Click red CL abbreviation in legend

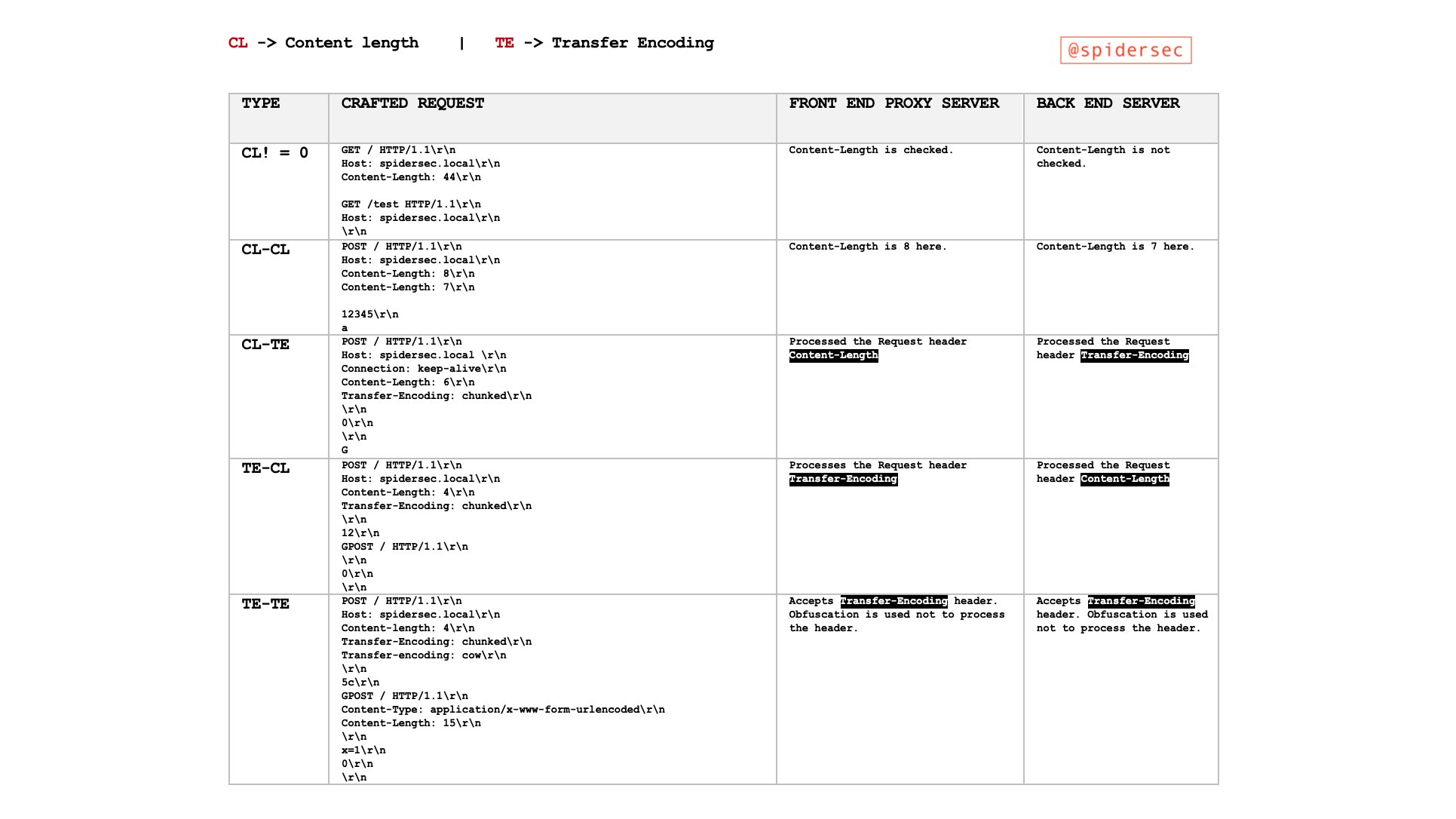[238, 43]
